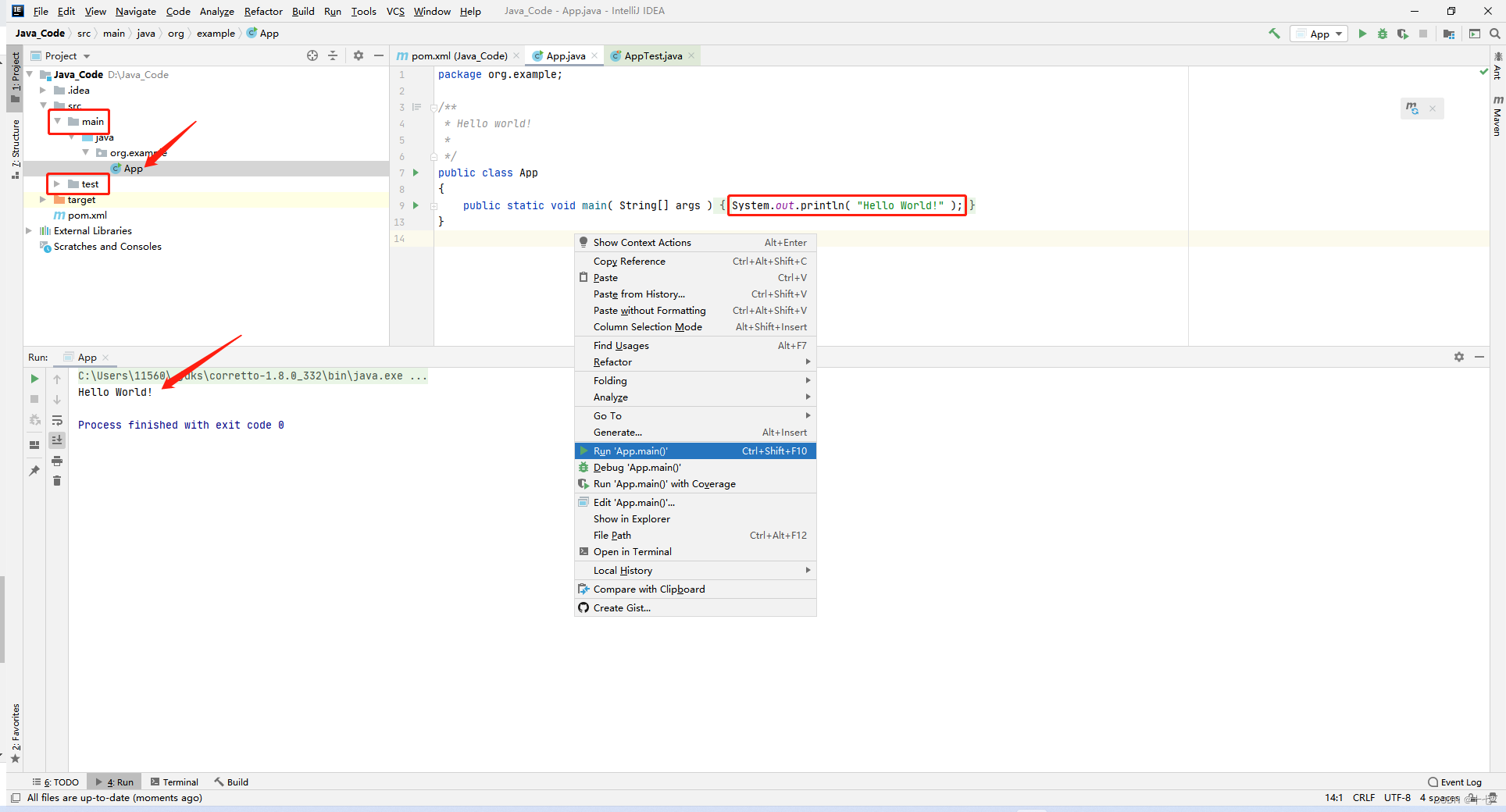
Task: Clear all Run console output with the trash icon
Action: click(57, 481)
